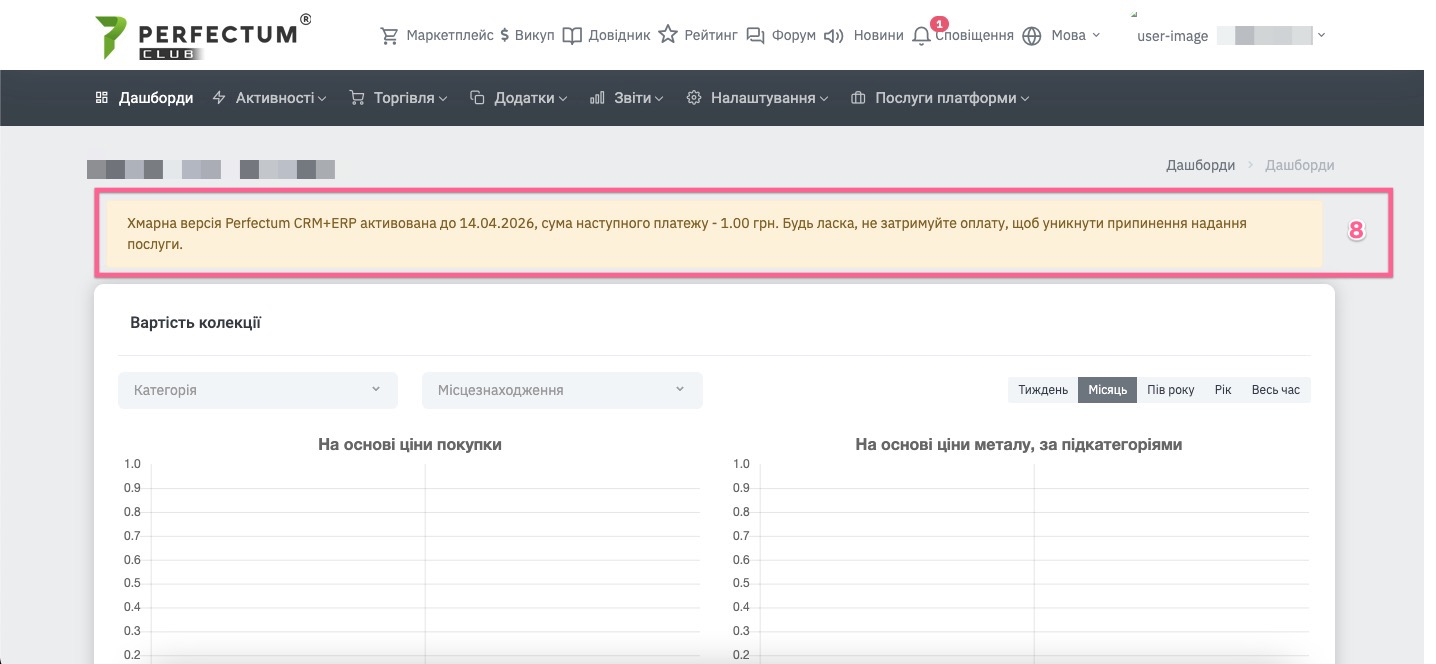Click the Дашборди breadcrumb link
The image size is (1436, 664).
click(1200, 165)
